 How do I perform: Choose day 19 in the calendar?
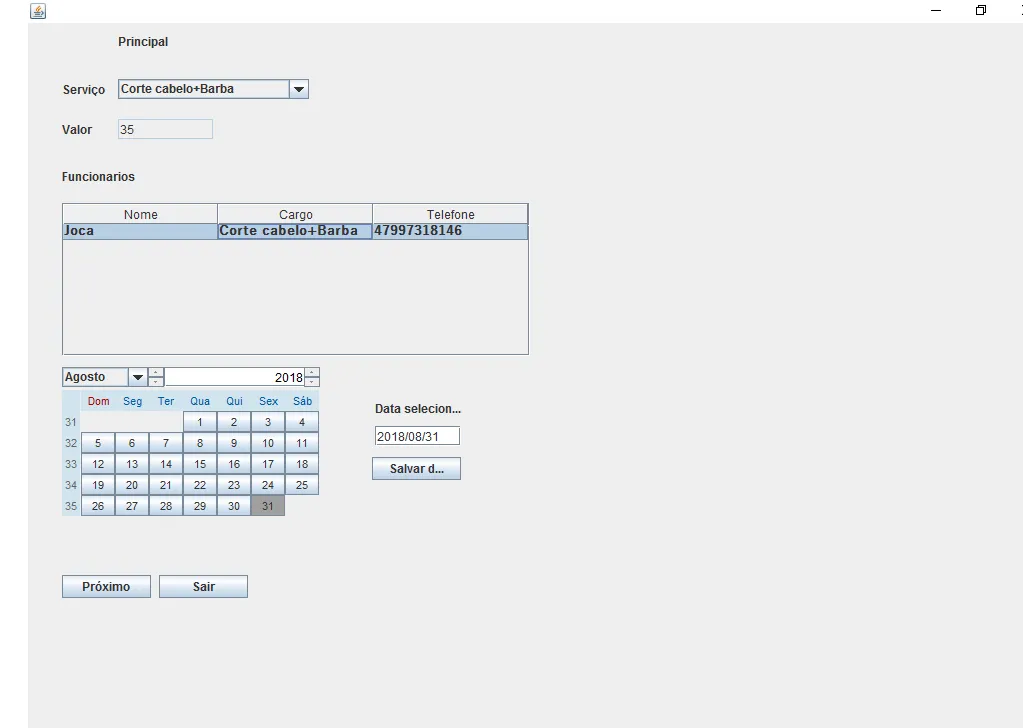pyautogui.click(x=98, y=485)
